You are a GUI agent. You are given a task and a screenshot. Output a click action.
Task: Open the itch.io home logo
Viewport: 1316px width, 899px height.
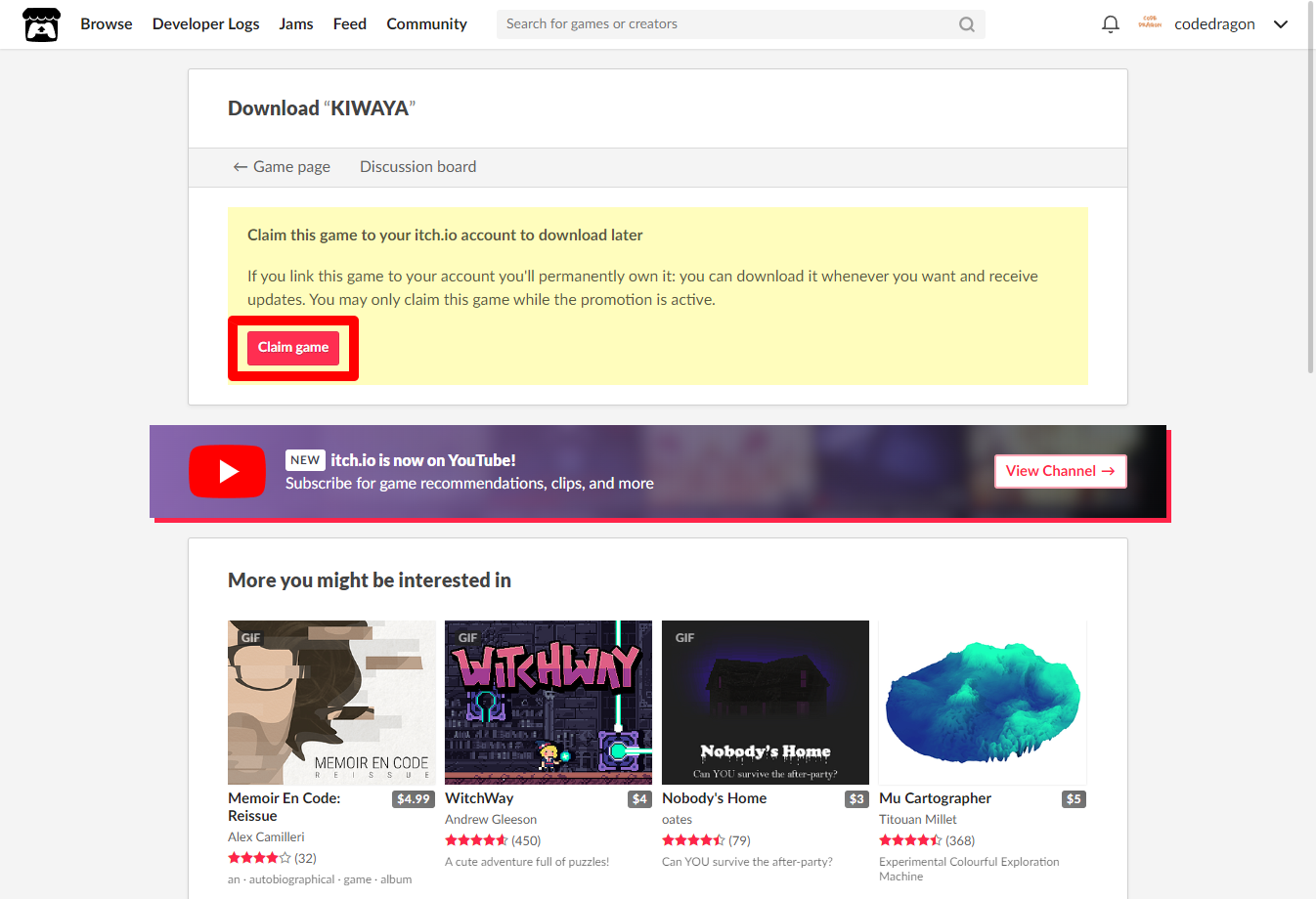41,24
